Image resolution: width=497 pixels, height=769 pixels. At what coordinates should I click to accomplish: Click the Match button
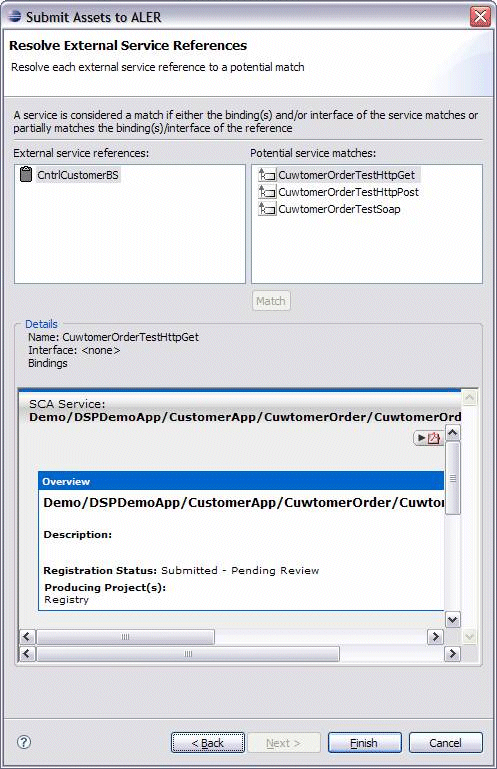coord(271,301)
